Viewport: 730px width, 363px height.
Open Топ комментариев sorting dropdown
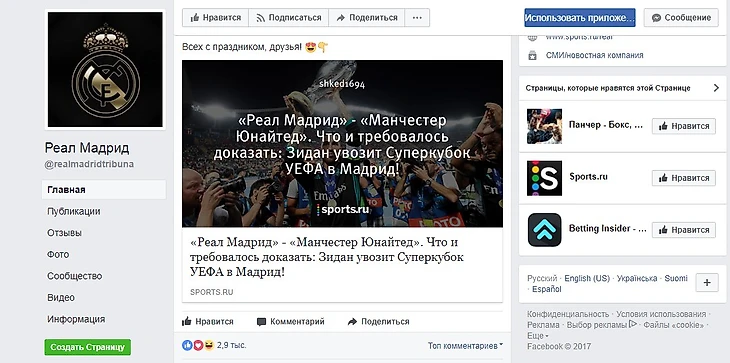pos(466,346)
